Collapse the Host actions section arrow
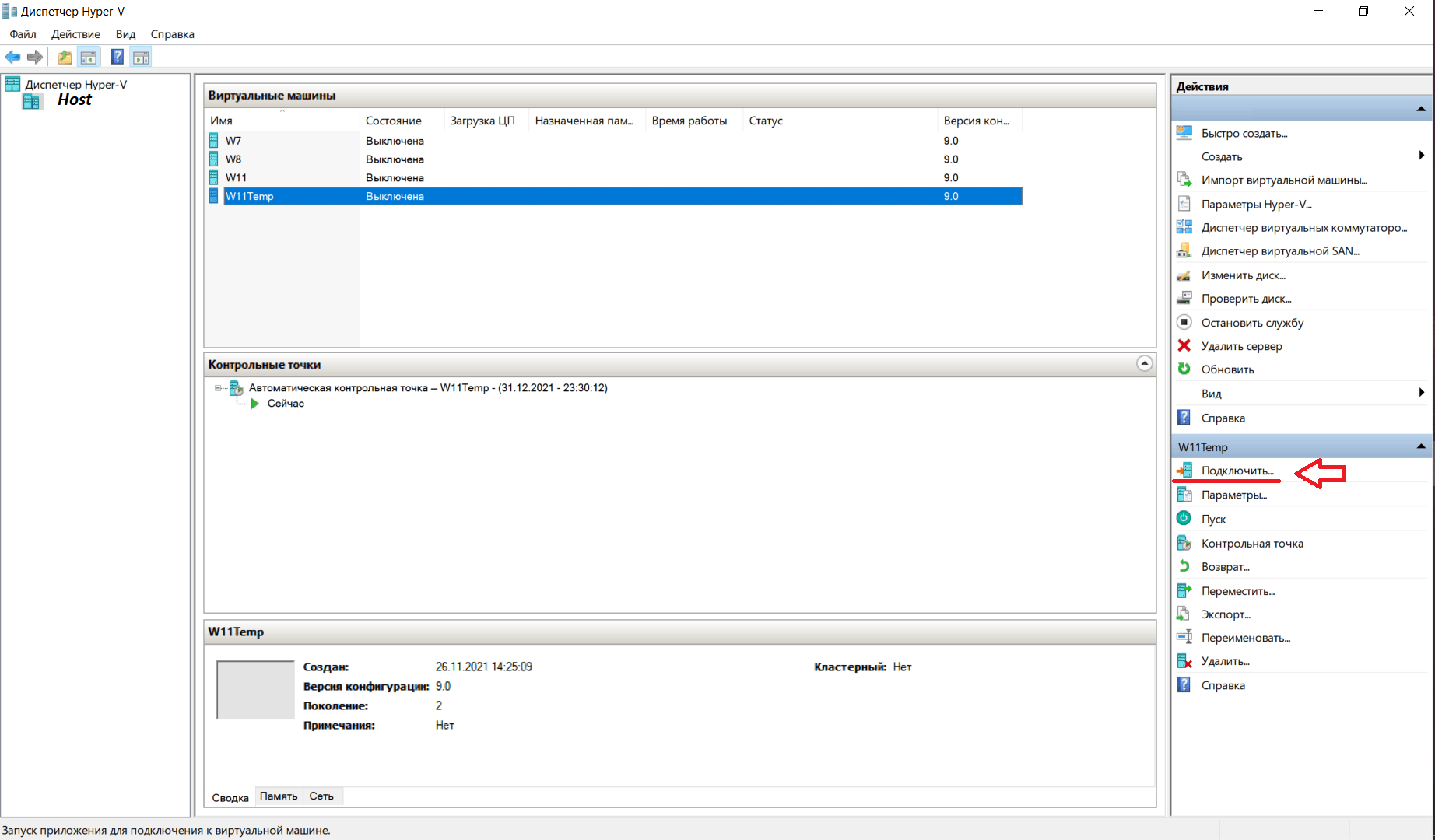Screen dimensions: 1435x840 pyautogui.click(x=1421, y=109)
